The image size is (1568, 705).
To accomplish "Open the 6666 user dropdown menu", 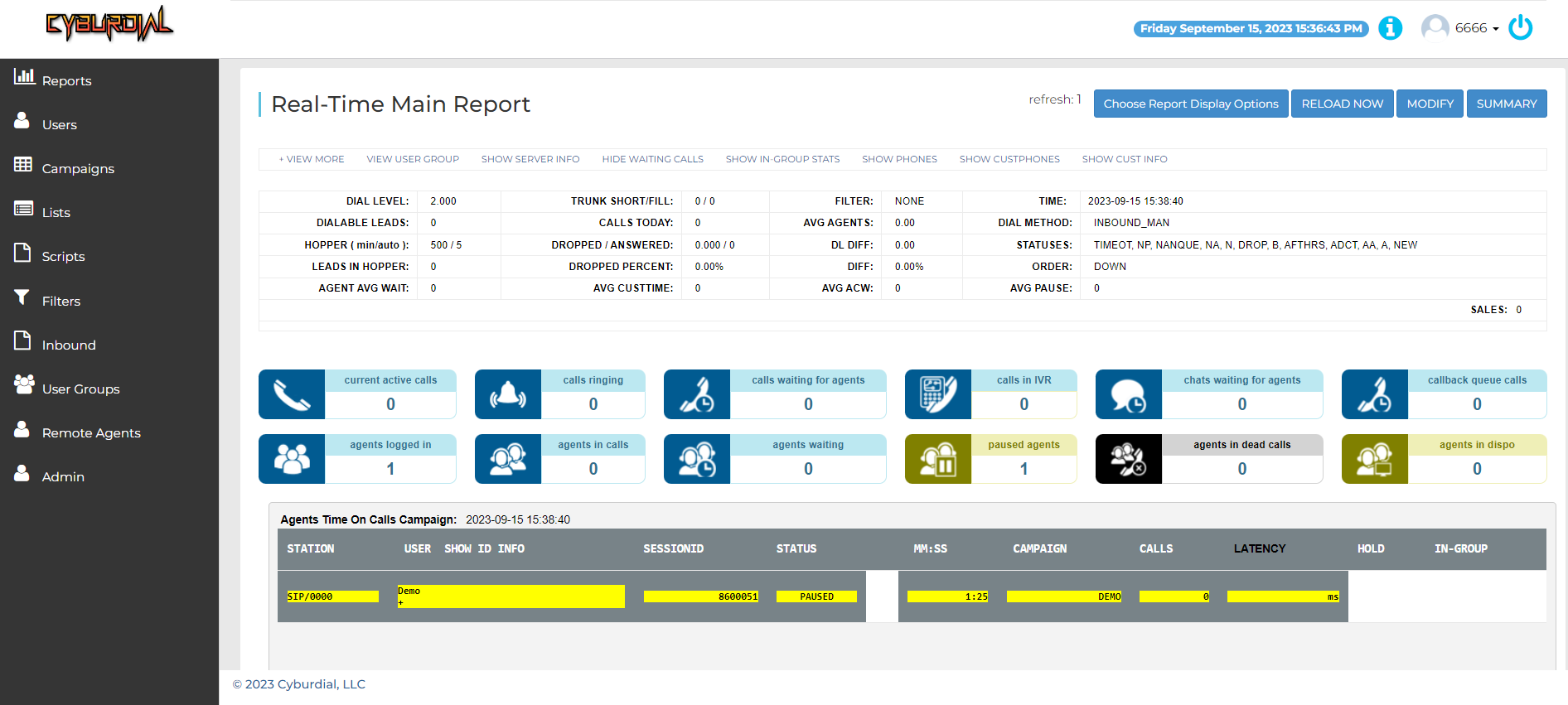I will [1477, 28].
